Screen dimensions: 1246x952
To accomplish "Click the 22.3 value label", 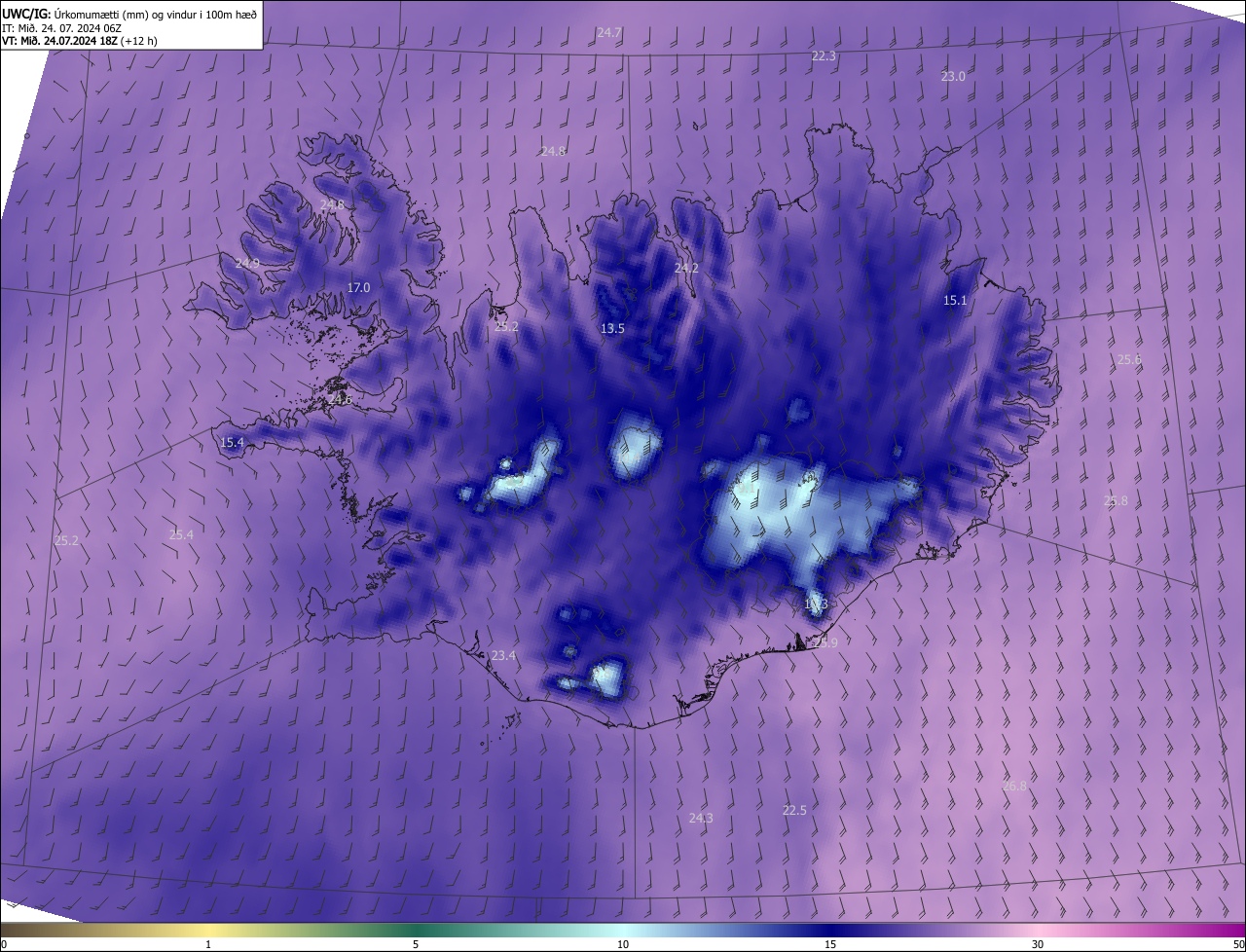I will point(824,56).
